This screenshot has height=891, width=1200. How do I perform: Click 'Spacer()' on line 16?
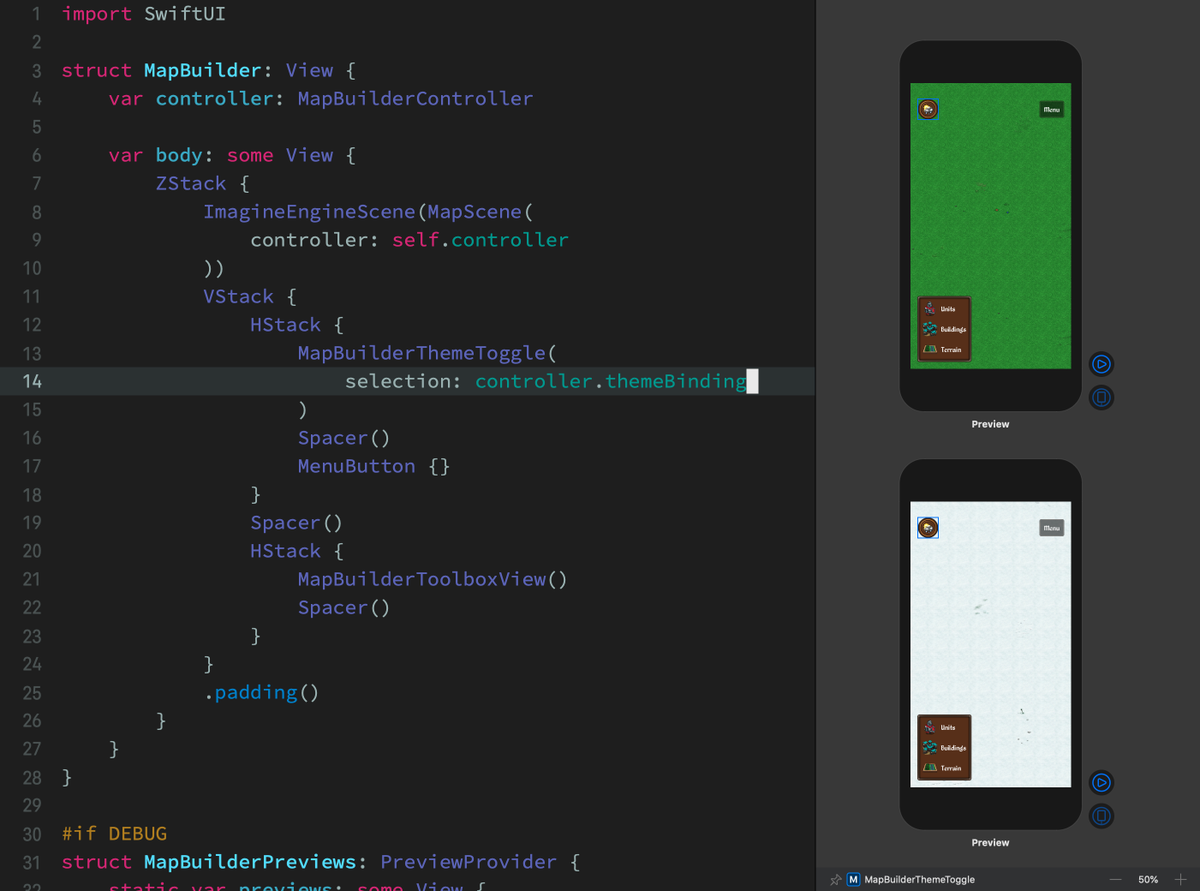(x=344, y=438)
